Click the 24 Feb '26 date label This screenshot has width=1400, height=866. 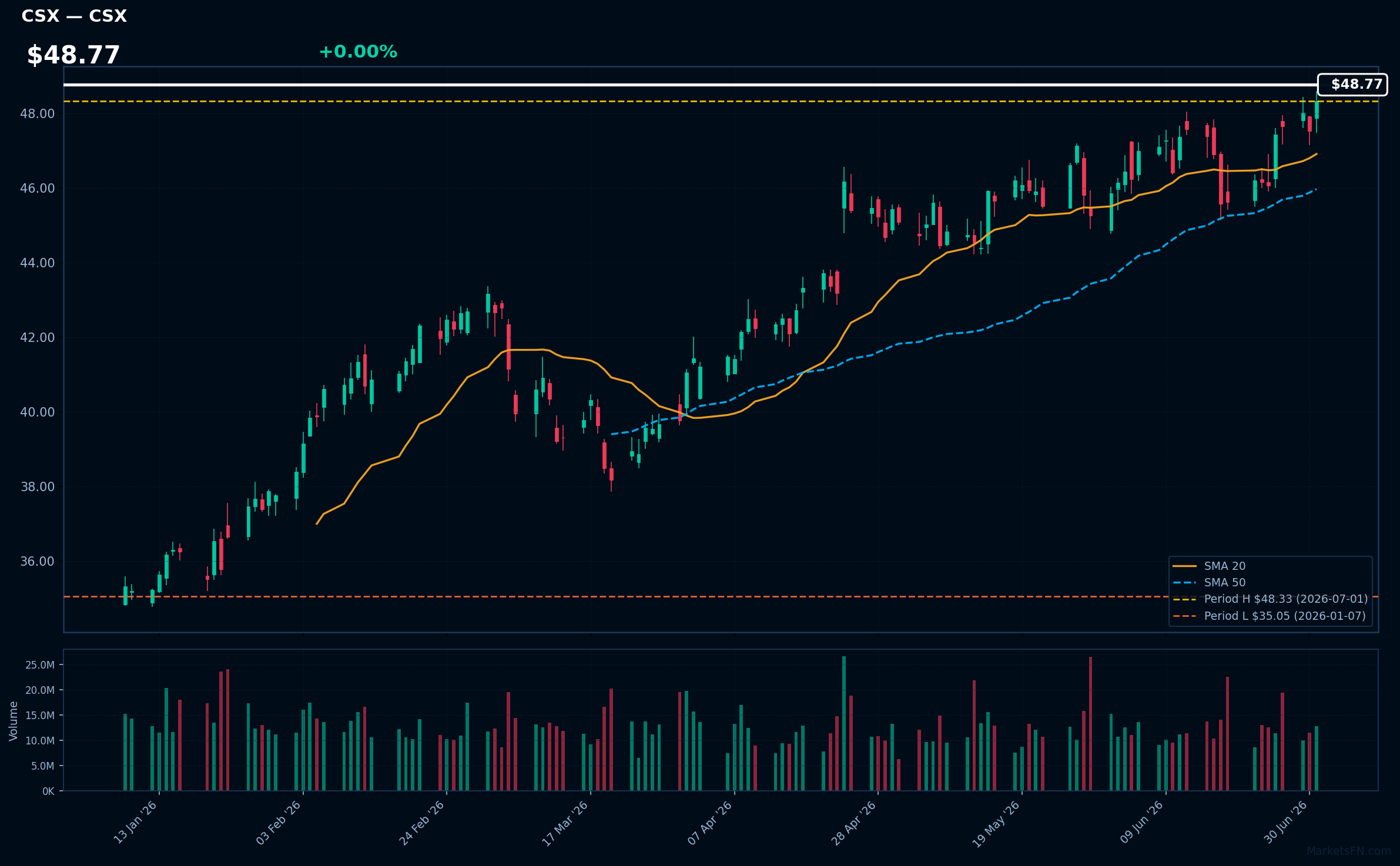[x=422, y=823]
